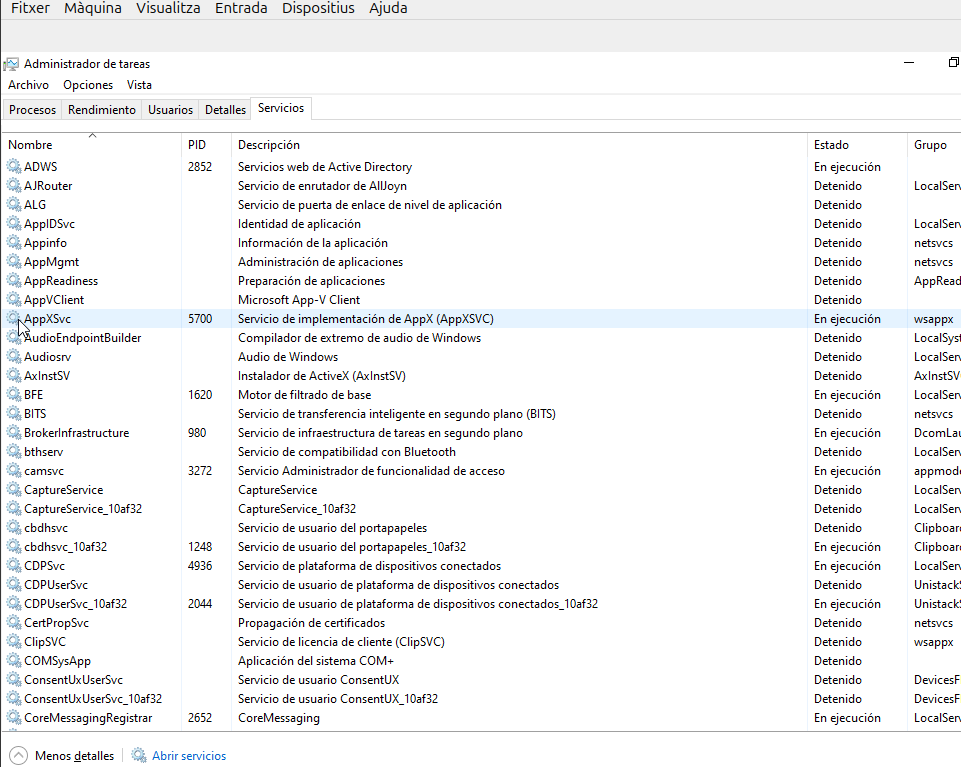Viewport: 961px width, 767px height.
Task: Select the Audiosrv service gear icon
Action: tap(14, 357)
